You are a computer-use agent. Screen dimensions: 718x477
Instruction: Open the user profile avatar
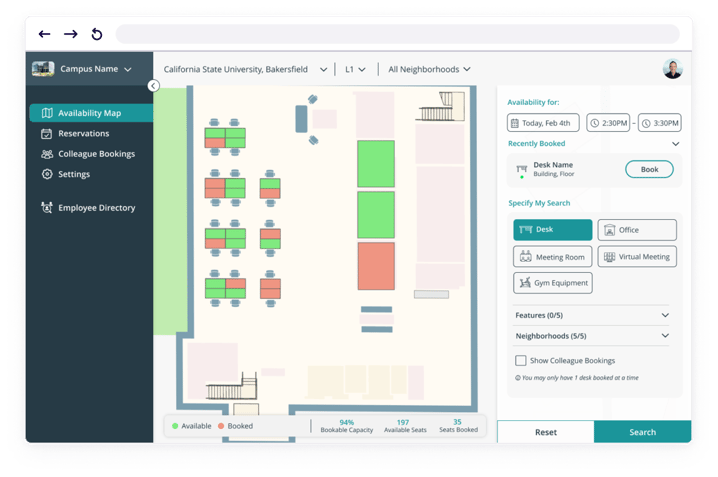click(x=672, y=69)
